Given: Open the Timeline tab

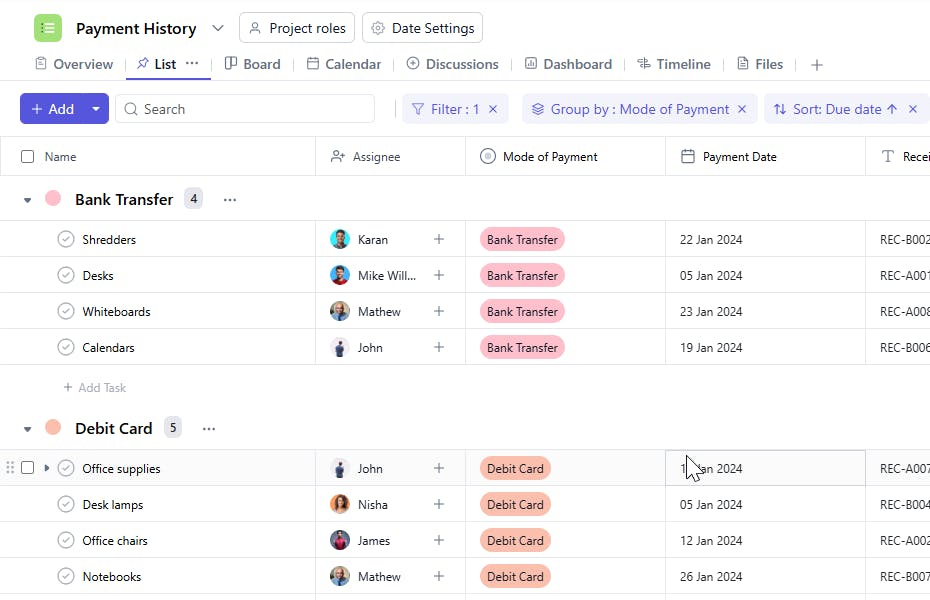Looking at the screenshot, I should [x=674, y=64].
